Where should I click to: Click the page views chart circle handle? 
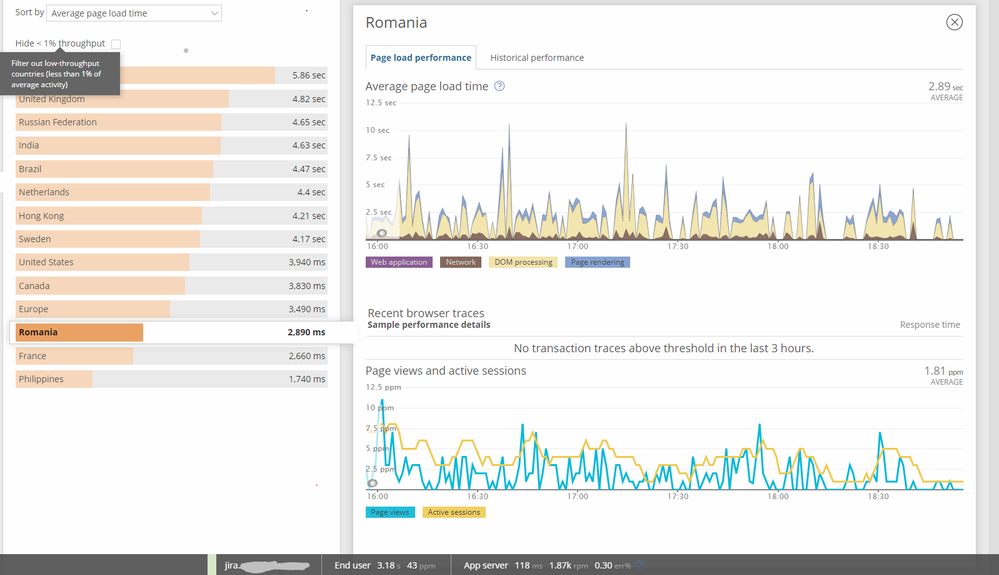(373, 483)
